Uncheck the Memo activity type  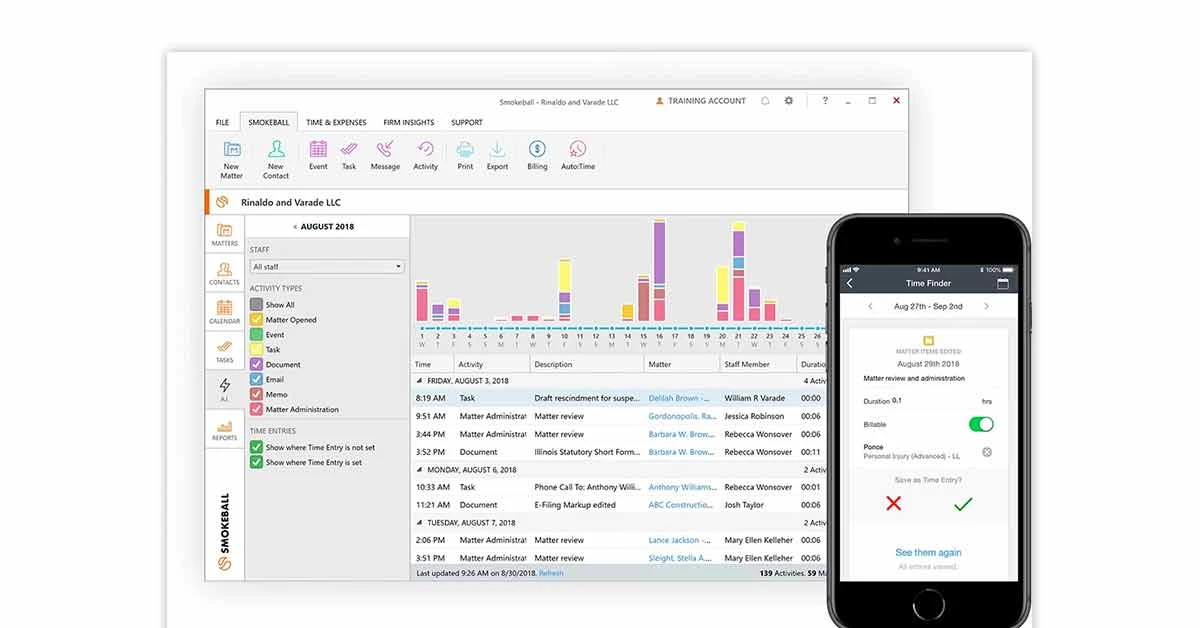[255, 394]
